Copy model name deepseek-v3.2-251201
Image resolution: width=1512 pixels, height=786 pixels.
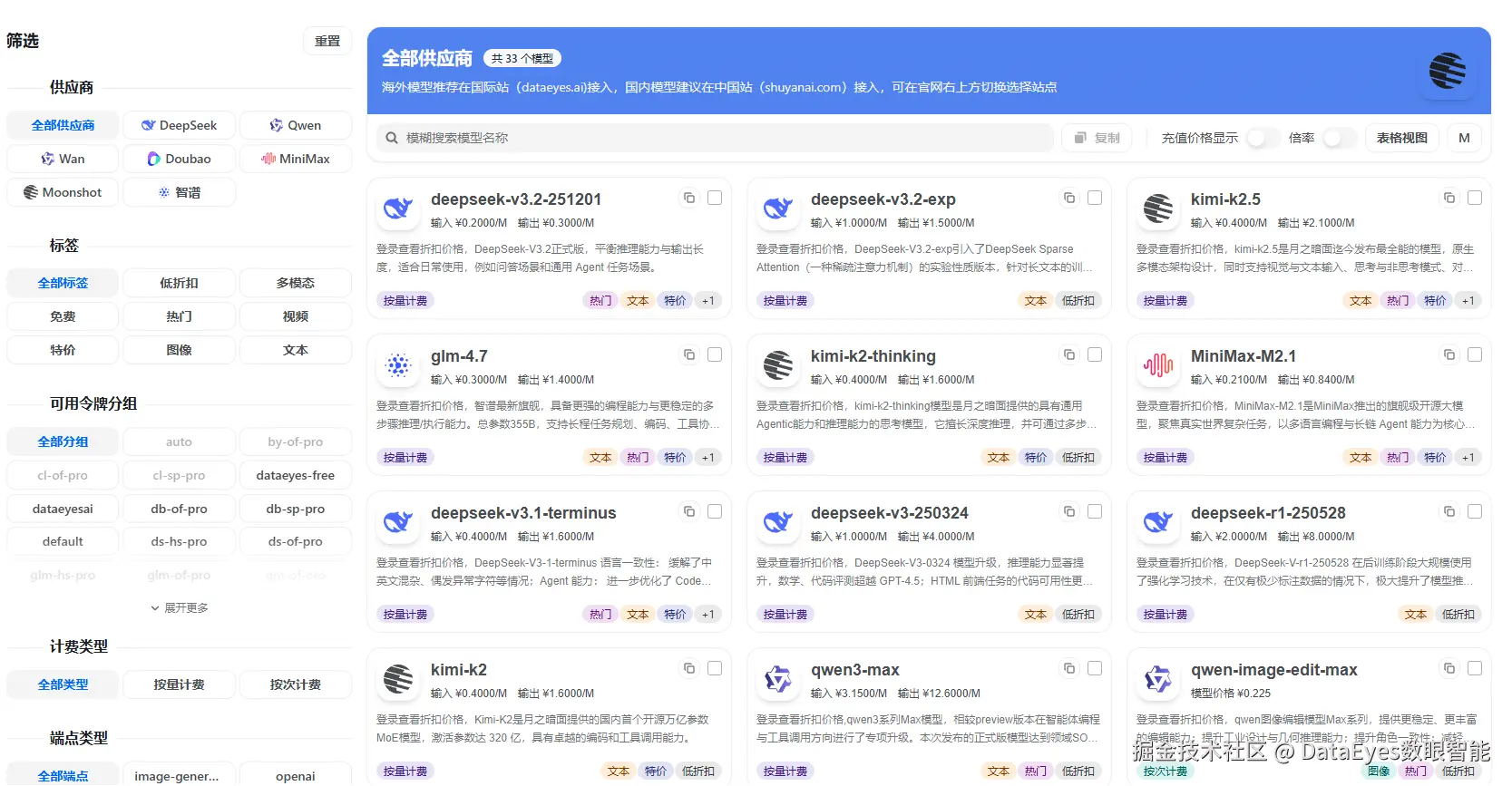(x=689, y=198)
